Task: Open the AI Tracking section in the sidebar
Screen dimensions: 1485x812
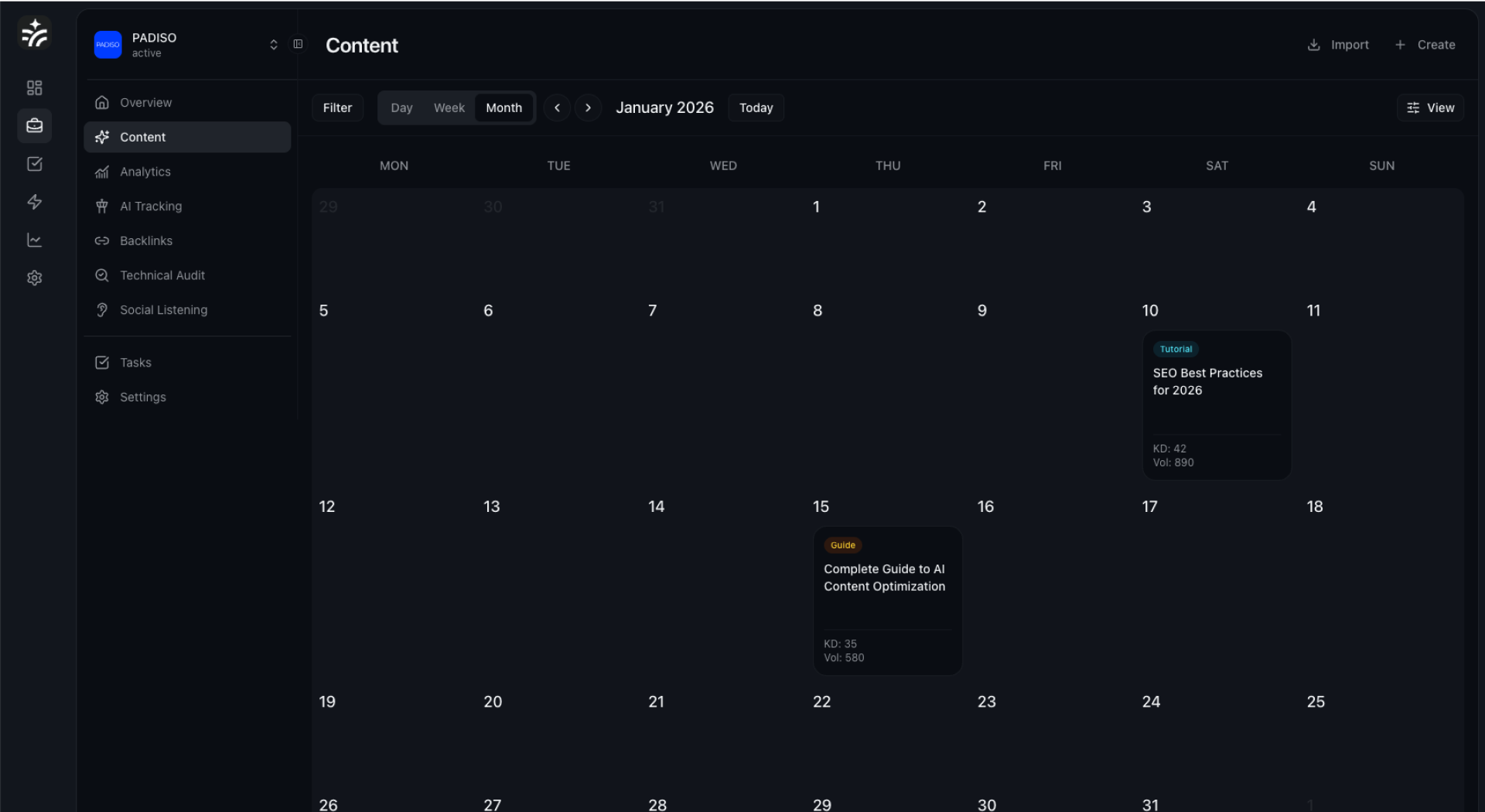Action: point(151,206)
